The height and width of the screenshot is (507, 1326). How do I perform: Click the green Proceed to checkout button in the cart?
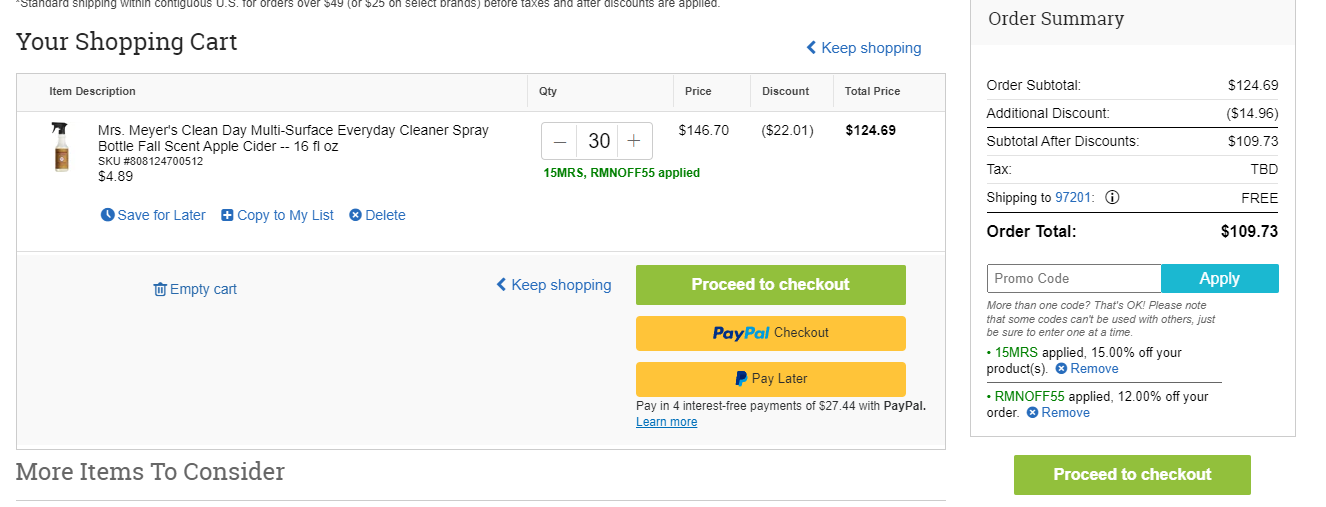(x=771, y=285)
